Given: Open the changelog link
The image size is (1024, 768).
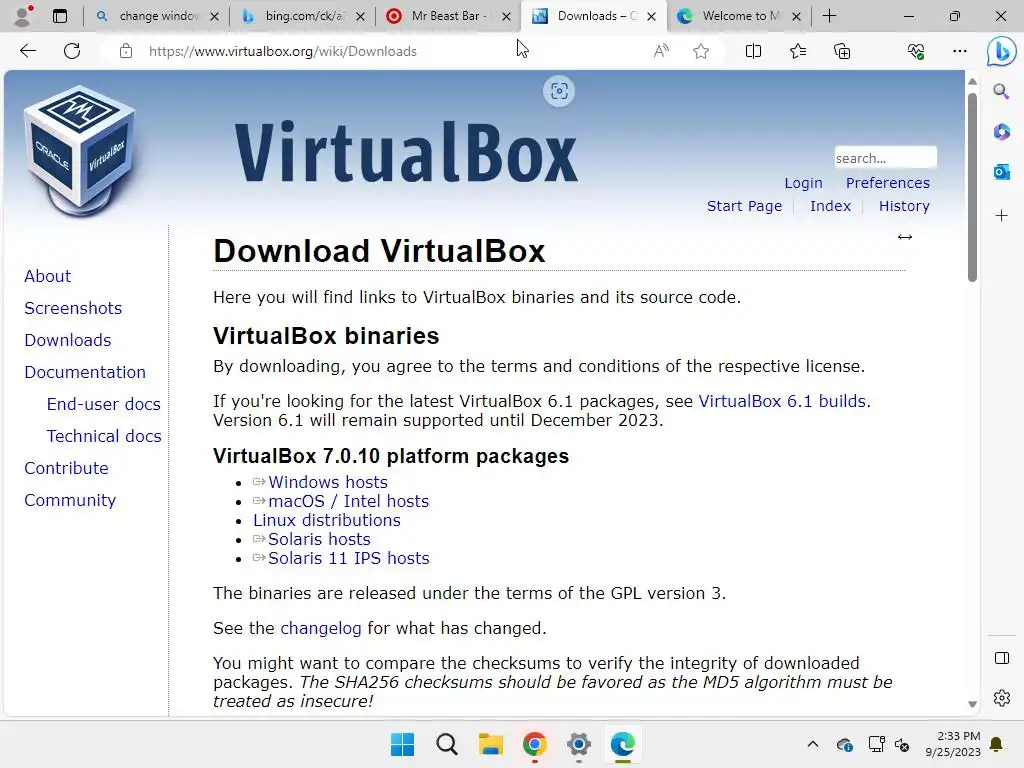Looking at the screenshot, I should 321,628.
